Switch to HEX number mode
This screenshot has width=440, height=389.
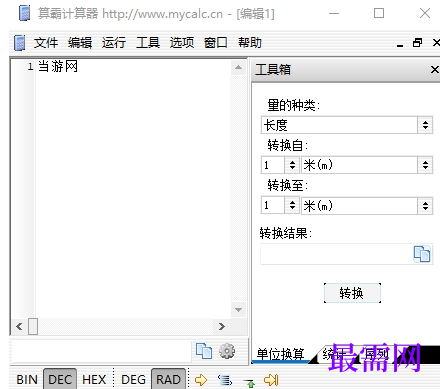[94, 379]
